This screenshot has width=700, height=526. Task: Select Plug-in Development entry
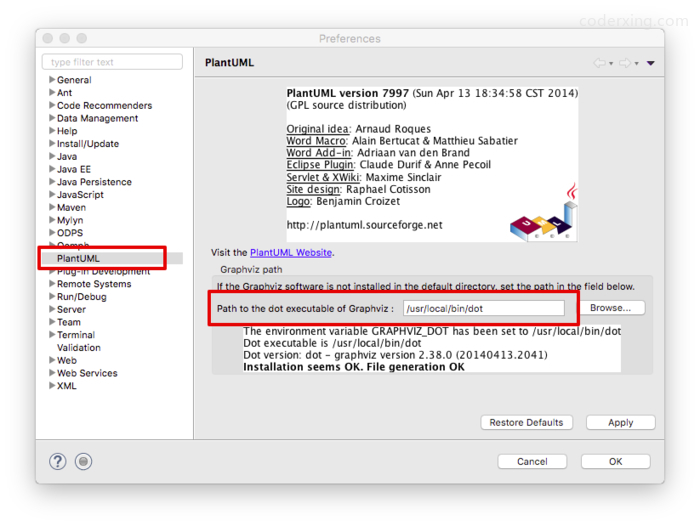pos(103,271)
